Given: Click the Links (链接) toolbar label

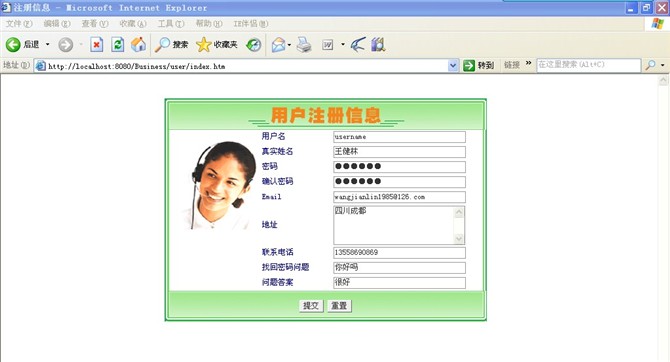Looking at the screenshot, I should pyautogui.click(x=511, y=65).
